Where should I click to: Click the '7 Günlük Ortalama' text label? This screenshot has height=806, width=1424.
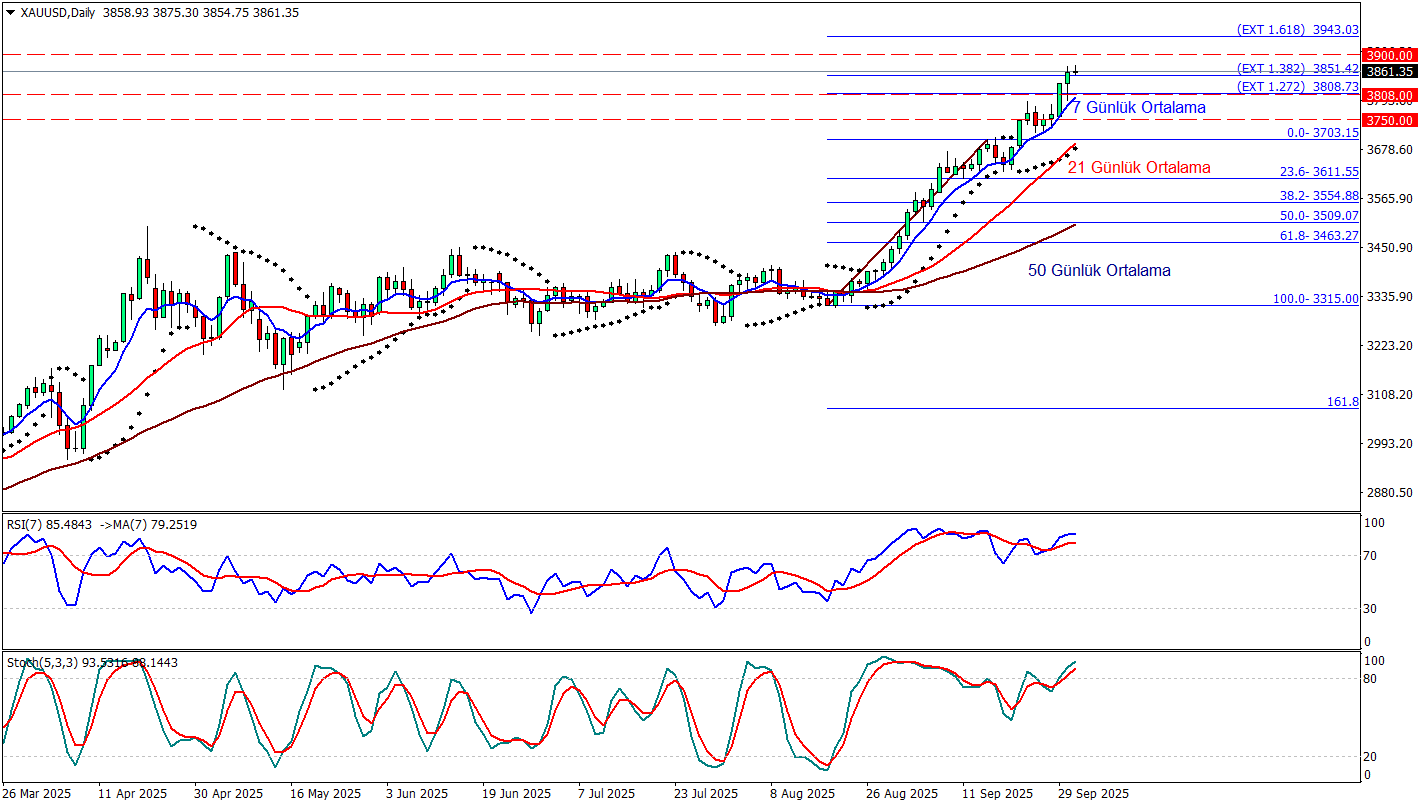(x=1139, y=107)
